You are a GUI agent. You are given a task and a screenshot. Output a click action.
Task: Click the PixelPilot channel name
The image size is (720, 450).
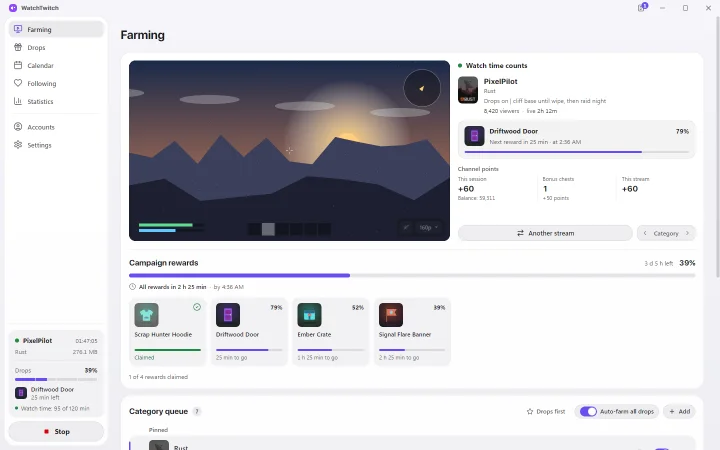(x=501, y=81)
